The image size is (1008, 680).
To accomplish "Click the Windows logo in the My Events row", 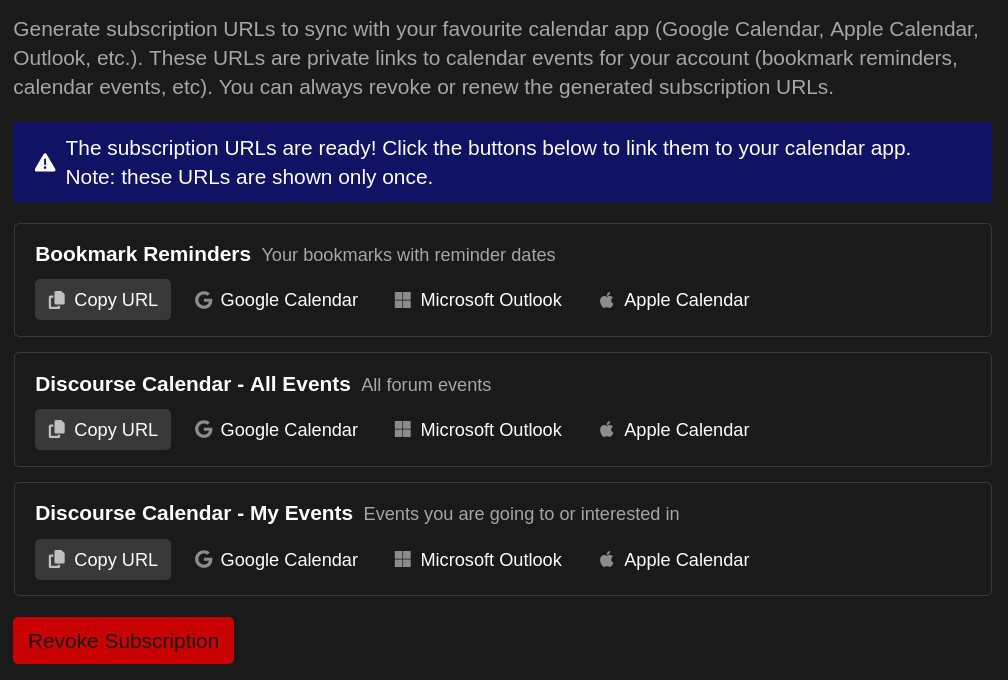I will pyautogui.click(x=403, y=559).
